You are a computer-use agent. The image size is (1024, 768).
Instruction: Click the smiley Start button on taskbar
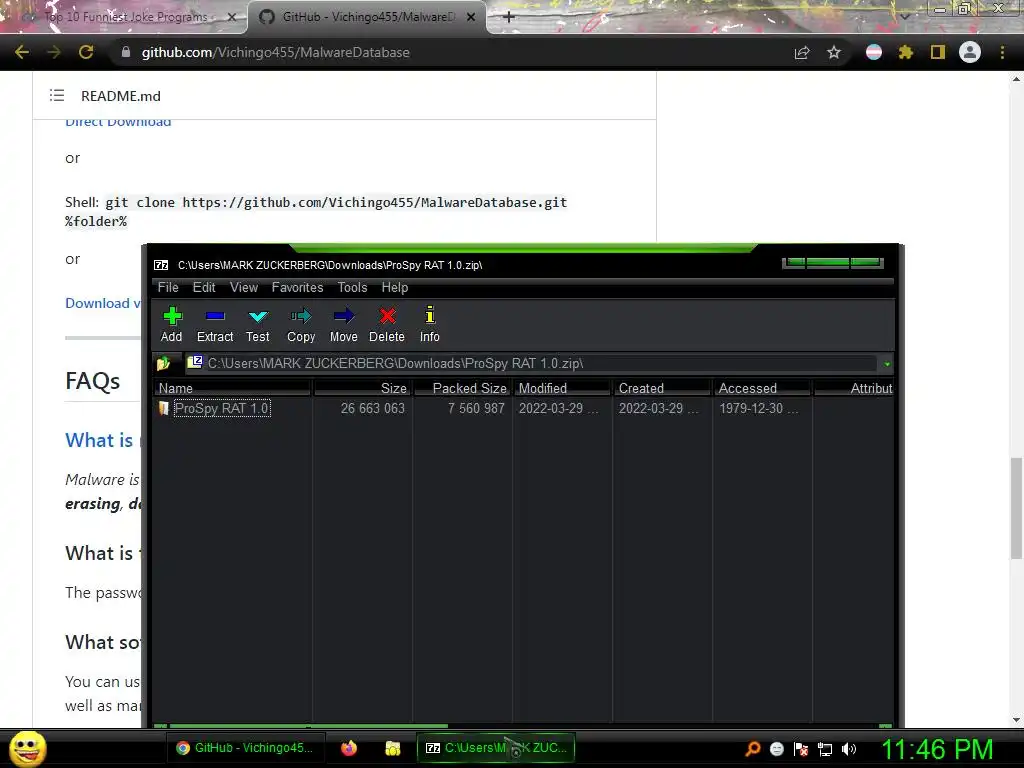27,748
